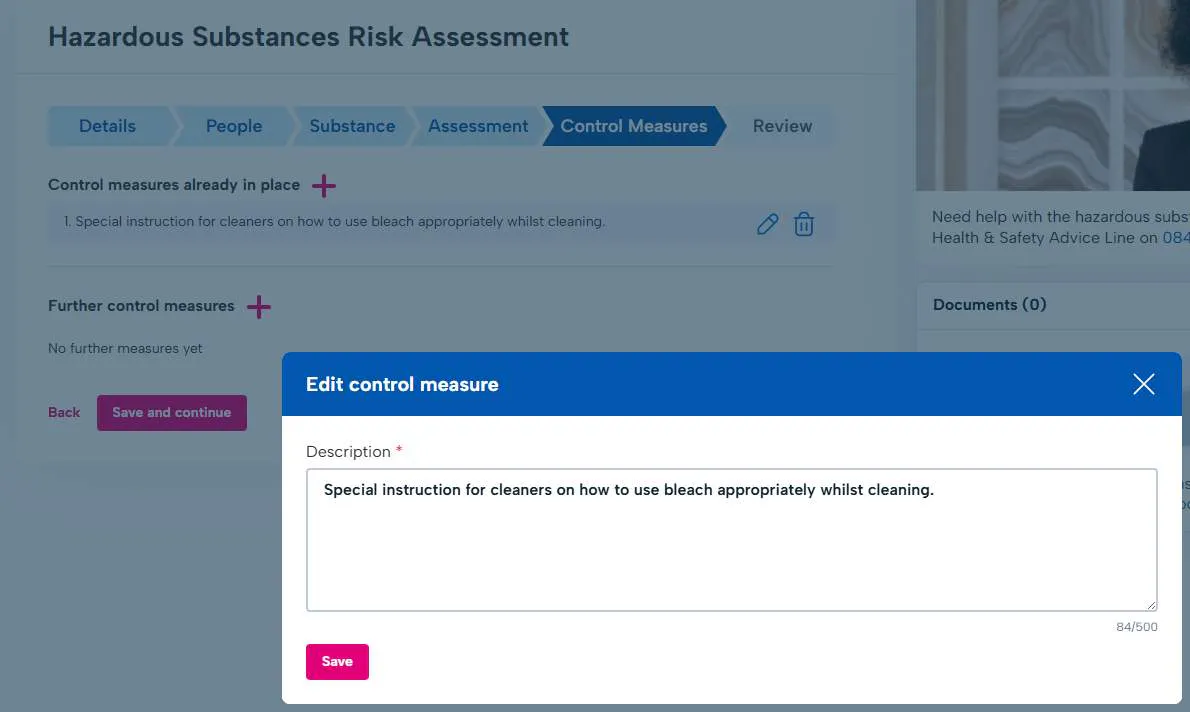Add a further control measure
This screenshot has width=1190, height=712.
click(x=259, y=307)
